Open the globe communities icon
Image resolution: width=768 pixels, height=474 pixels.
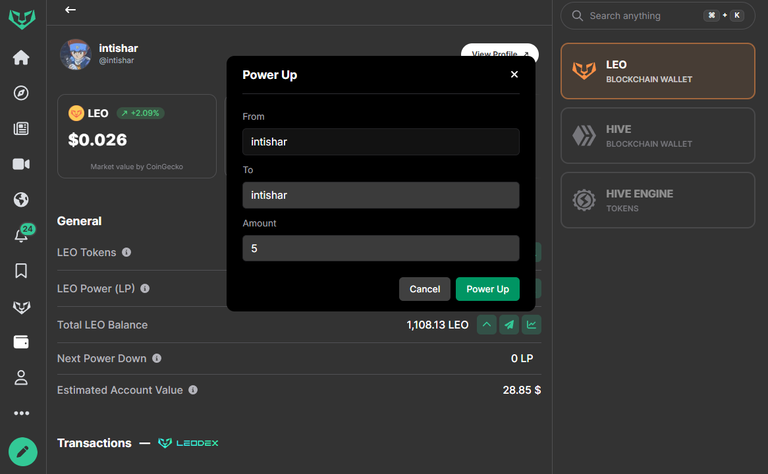click(x=21, y=200)
